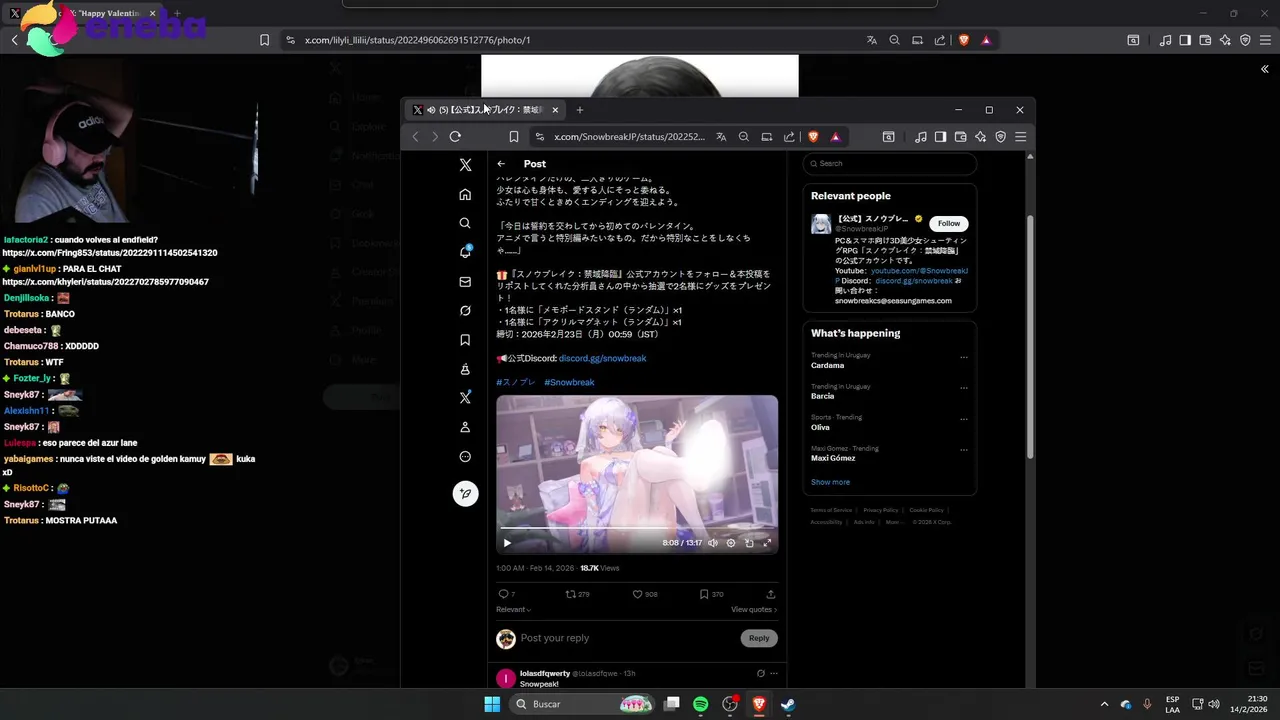Go to X Home in sidebar

[465, 194]
